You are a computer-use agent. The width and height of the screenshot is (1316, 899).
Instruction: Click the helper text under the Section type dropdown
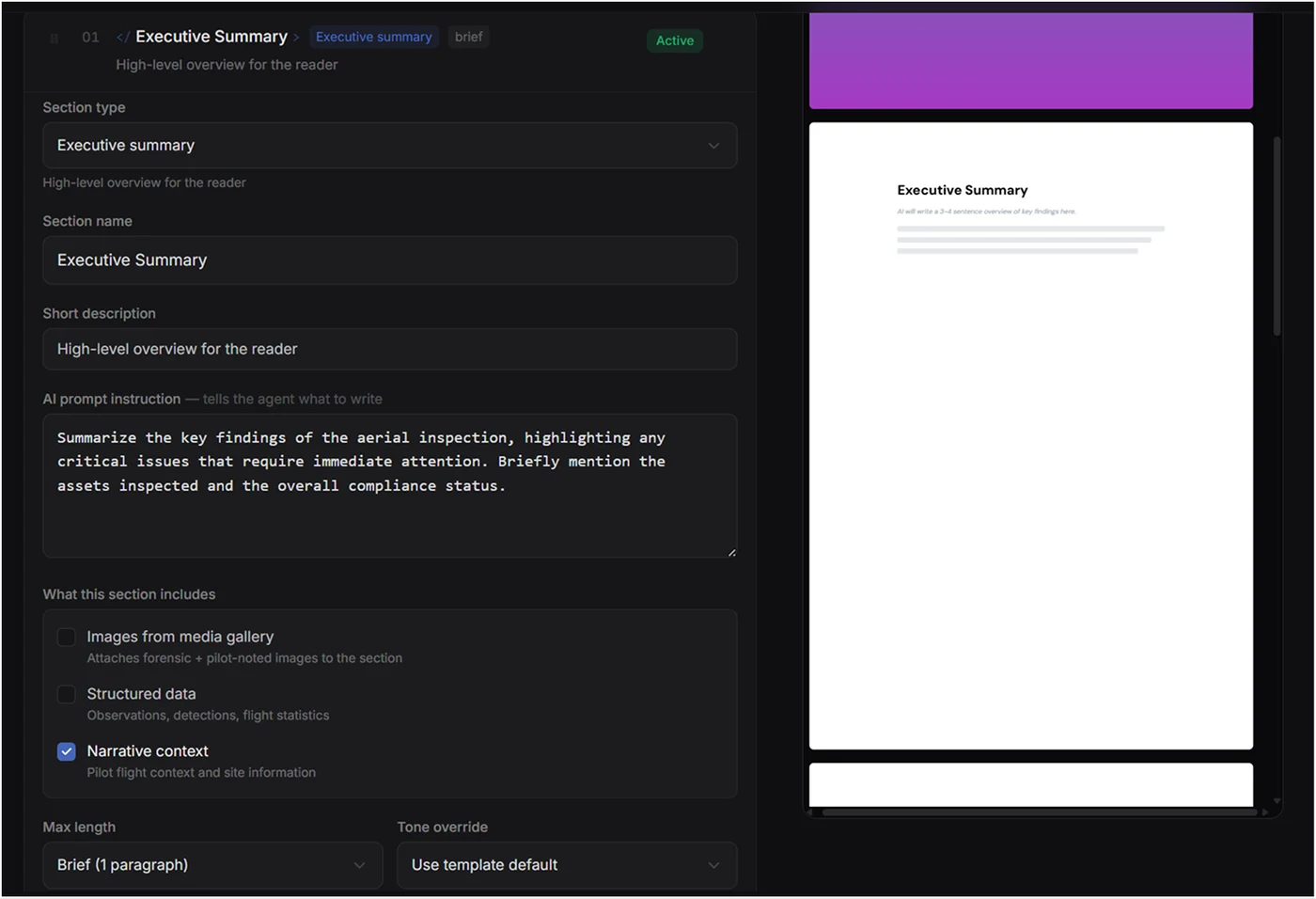tap(144, 182)
